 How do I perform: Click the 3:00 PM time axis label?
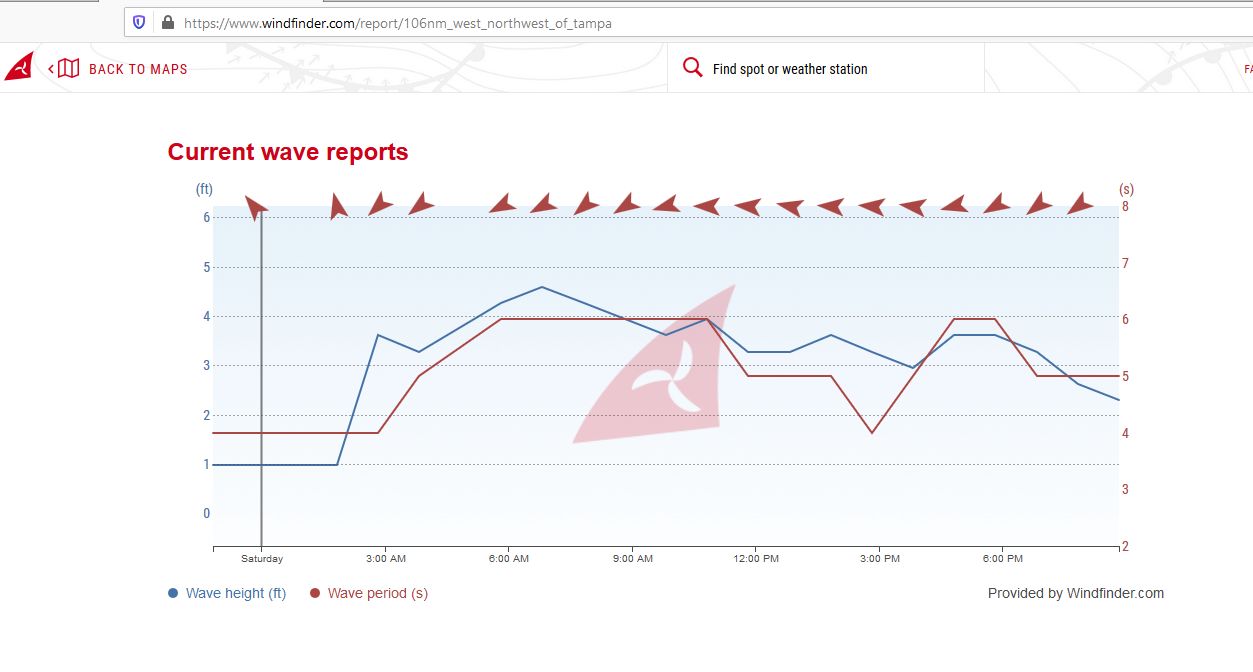(x=879, y=559)
